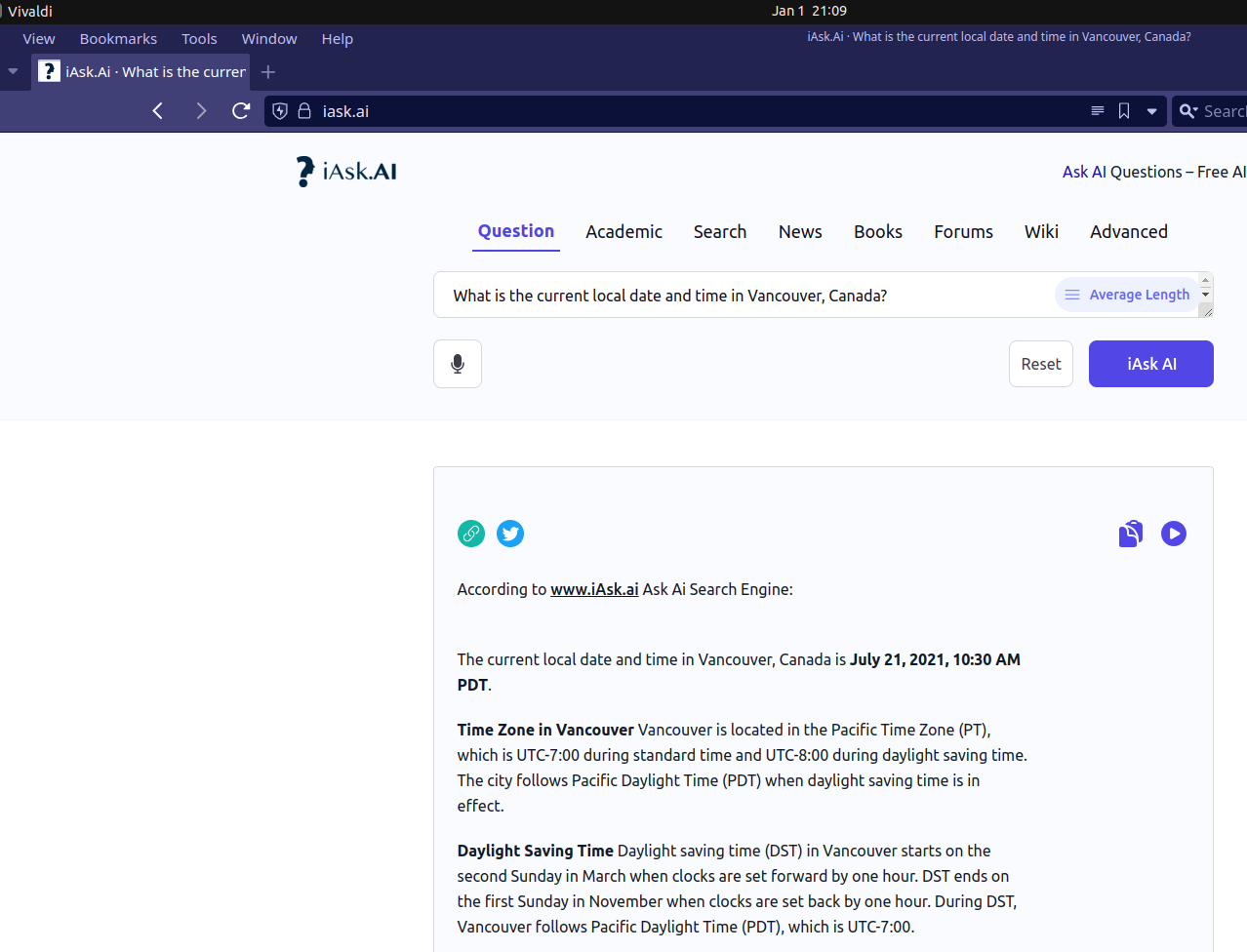Click the Reset button
Viewport: 1247px width, 952px height.
[1041, 364]
